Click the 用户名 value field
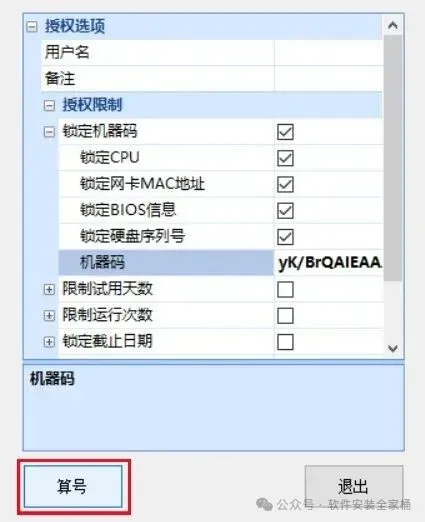This screenshot has height=522, width=425. point(329,53)
